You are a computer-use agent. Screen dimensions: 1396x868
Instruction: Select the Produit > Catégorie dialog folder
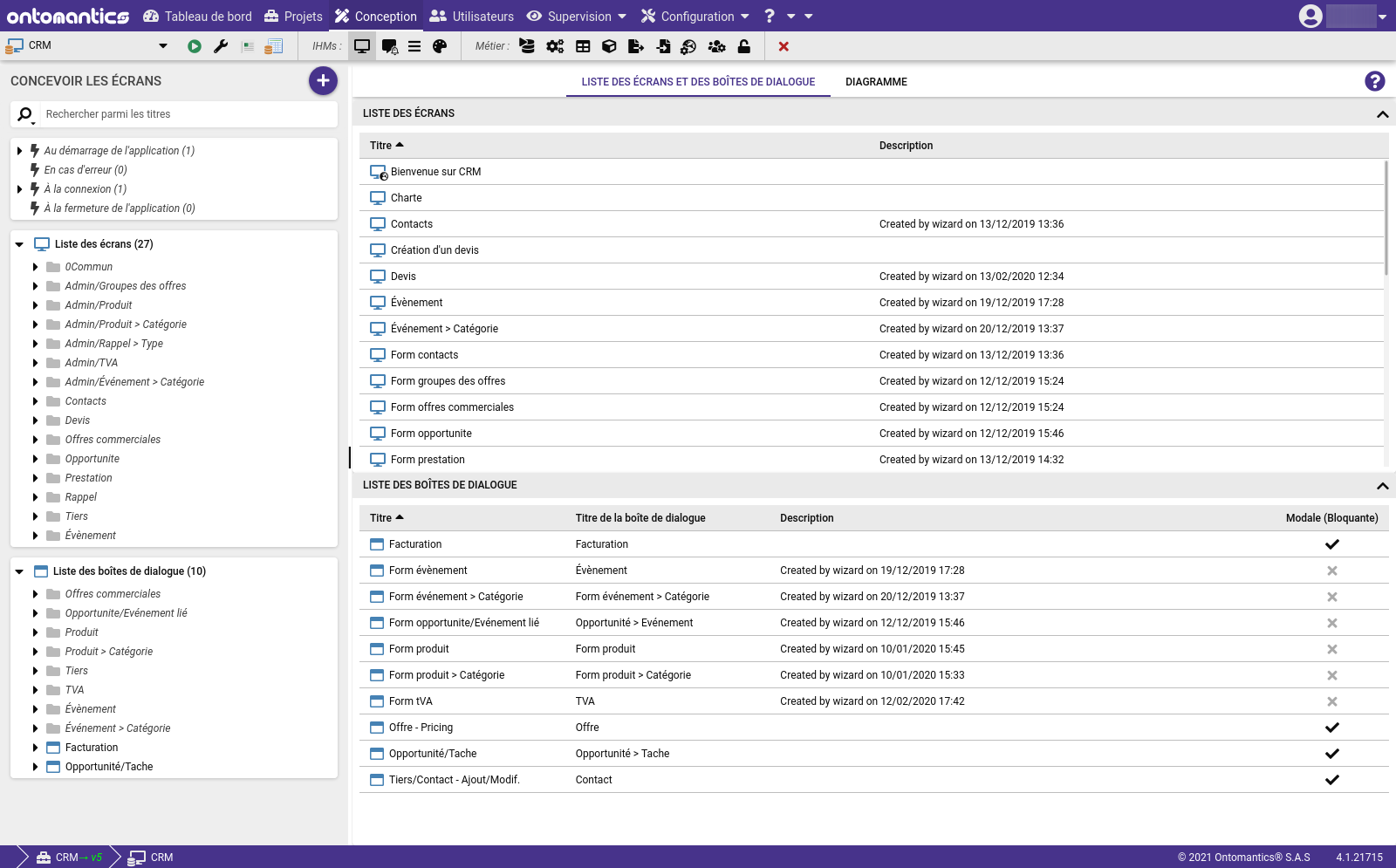pyautogui.click(x=109, y=652)
